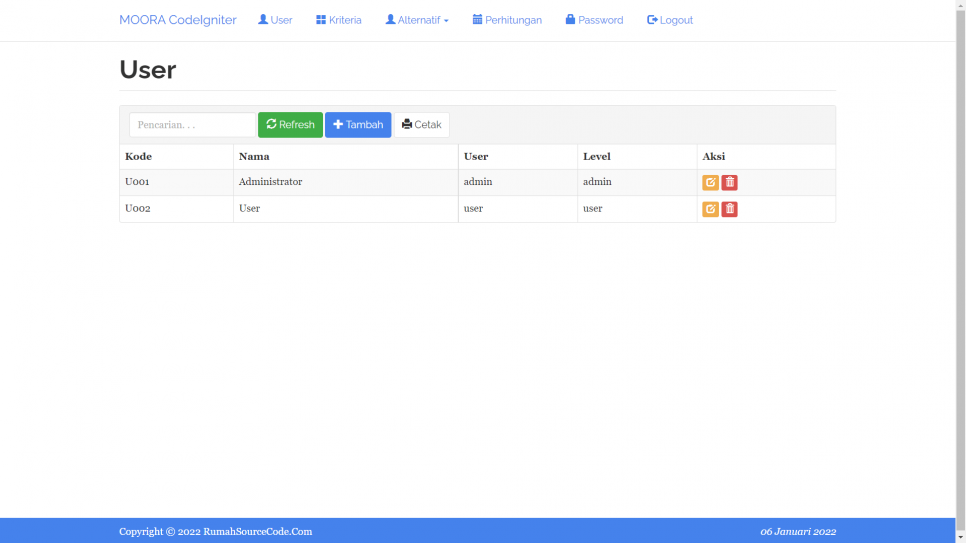Click Logout in navigation bar
Screen dimensions: 966x543
pos(670,20)
